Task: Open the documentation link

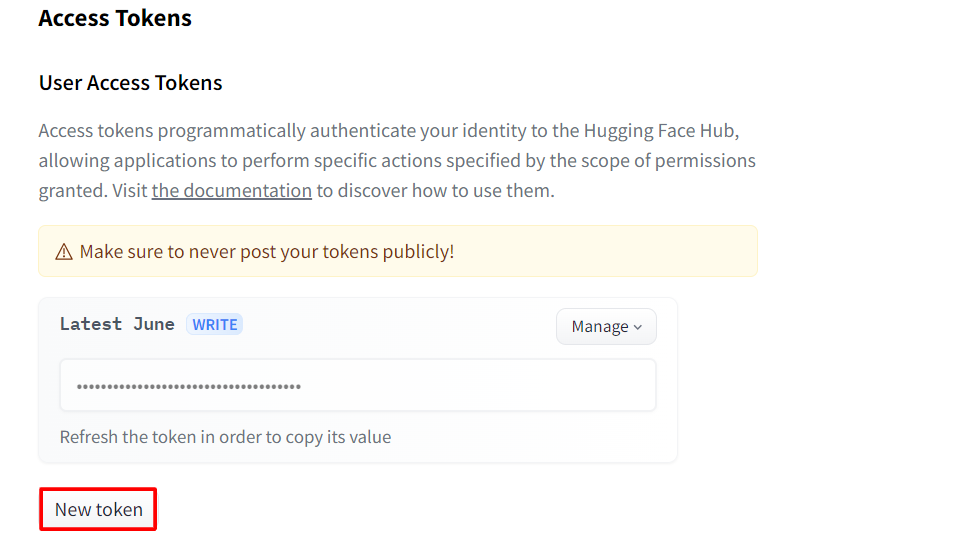Action: (231, 191)
